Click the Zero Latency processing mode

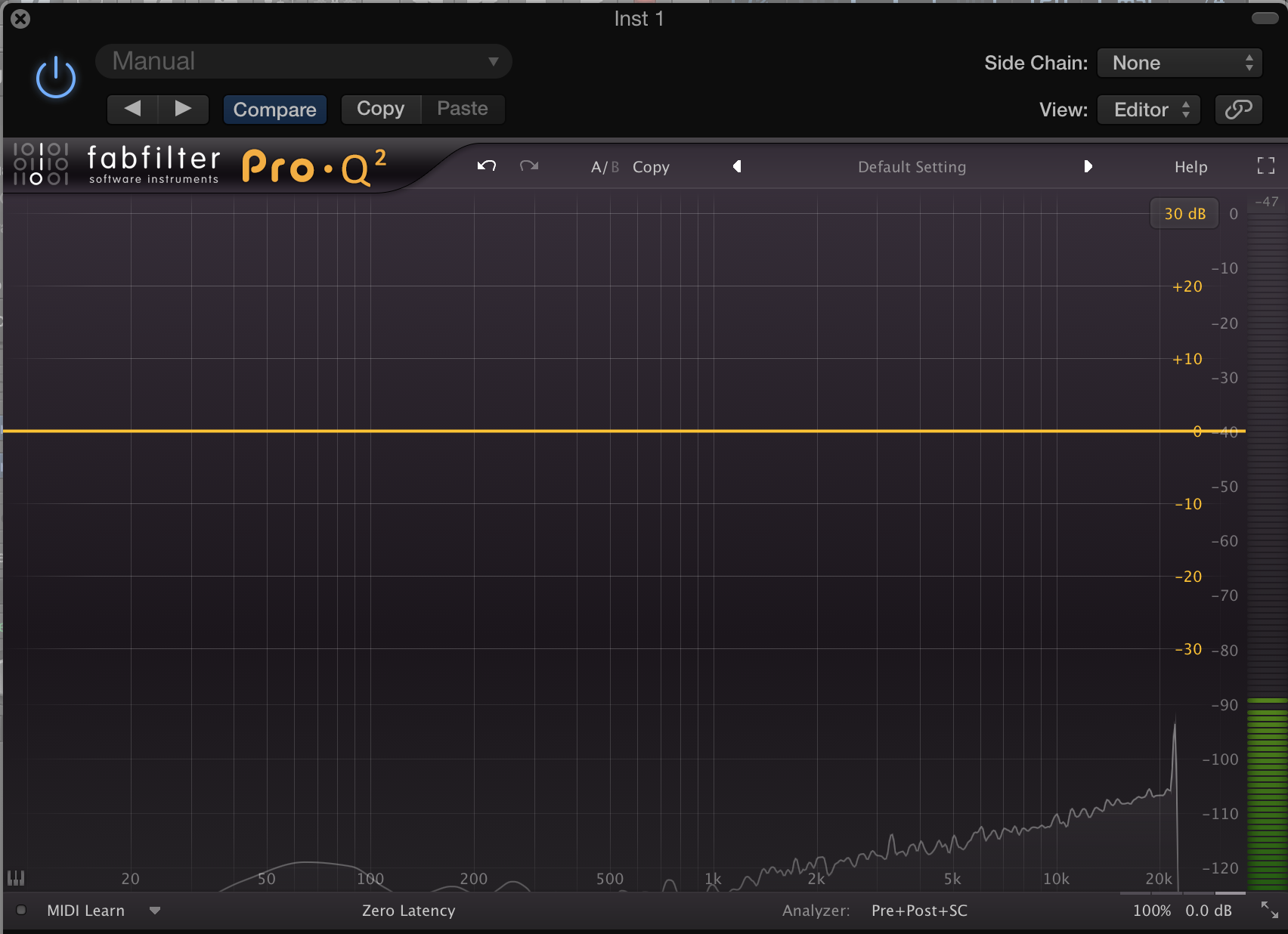coord(408,911)
